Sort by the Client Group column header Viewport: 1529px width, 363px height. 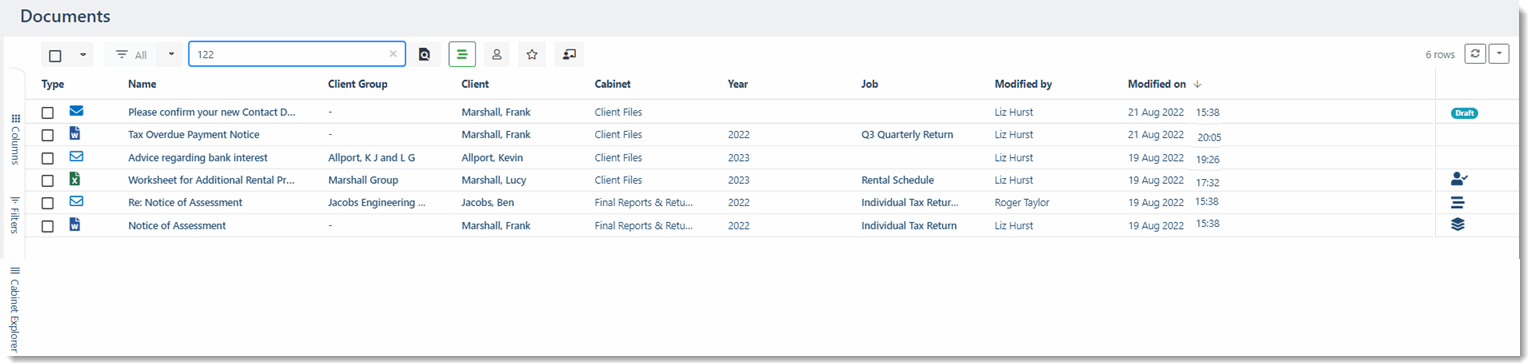tap(357, 84)
